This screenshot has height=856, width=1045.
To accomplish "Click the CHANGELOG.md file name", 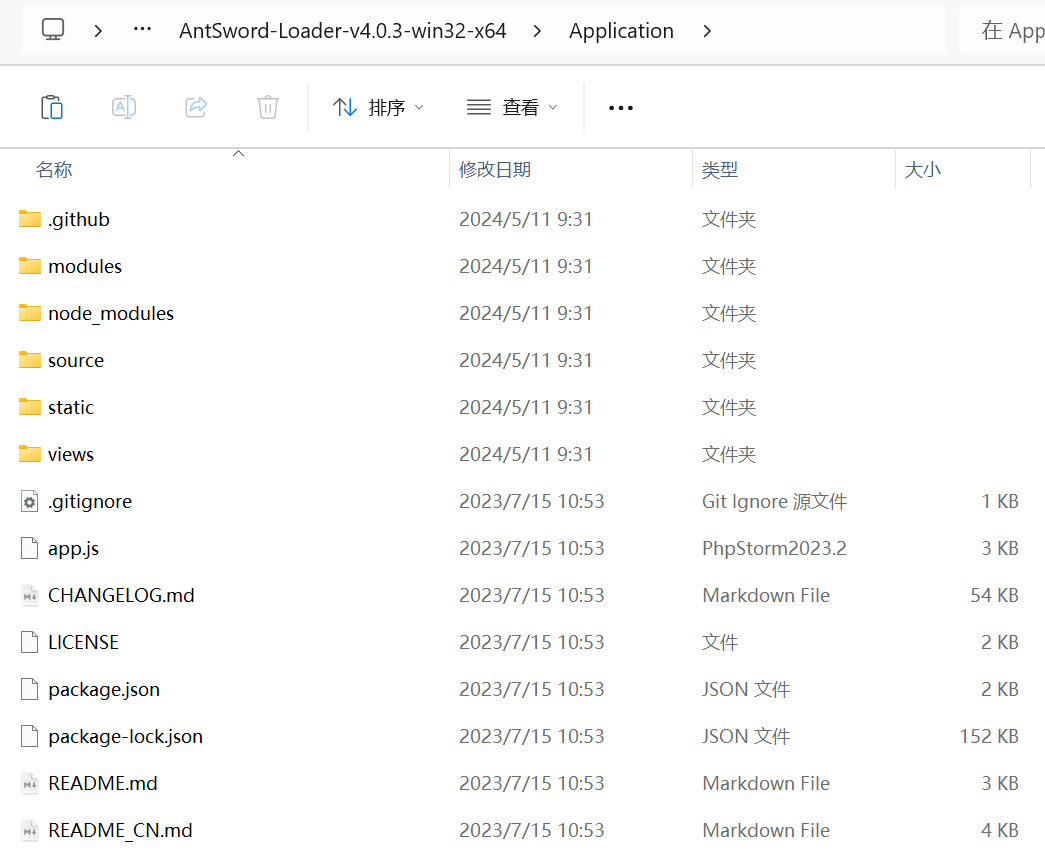I will pyautogui.click(x=121, y=595).
